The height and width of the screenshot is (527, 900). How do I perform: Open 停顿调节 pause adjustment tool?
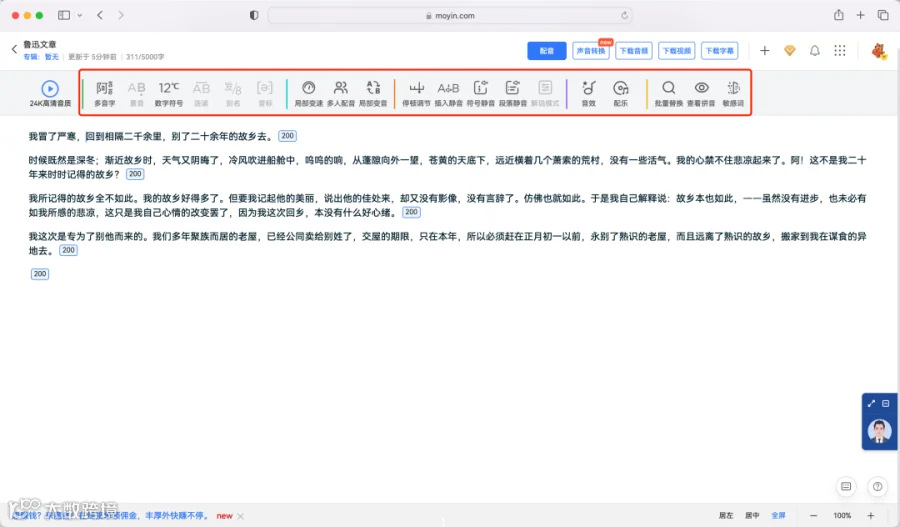click(416, 94)
